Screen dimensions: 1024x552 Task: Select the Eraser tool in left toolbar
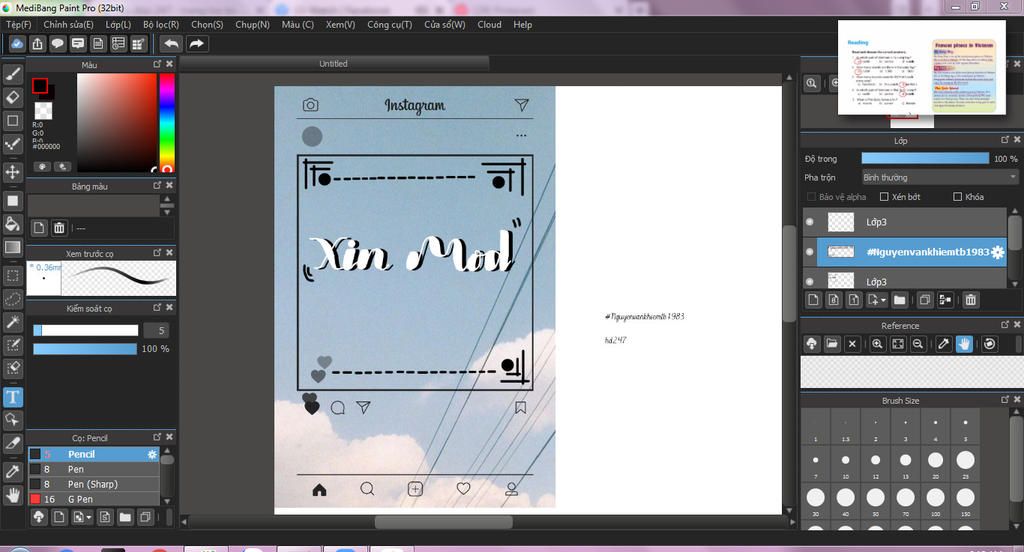point(13,97)
